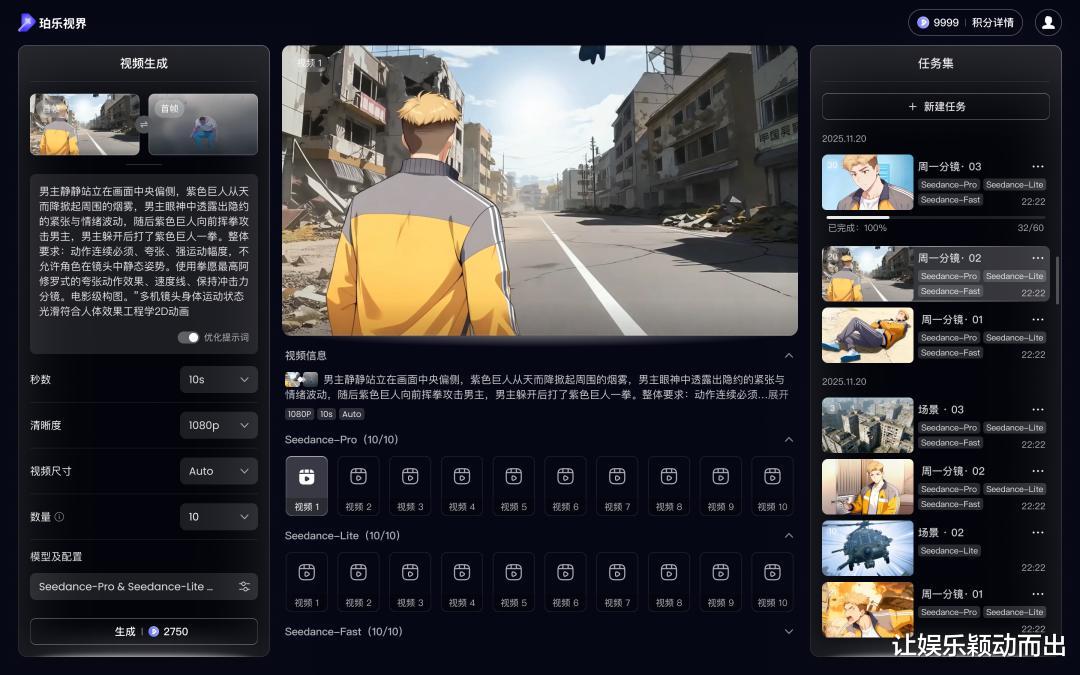The image size is (1080, 675).
Task: Click the 视频生成 panel title
Action: click(x=143, y=63)
